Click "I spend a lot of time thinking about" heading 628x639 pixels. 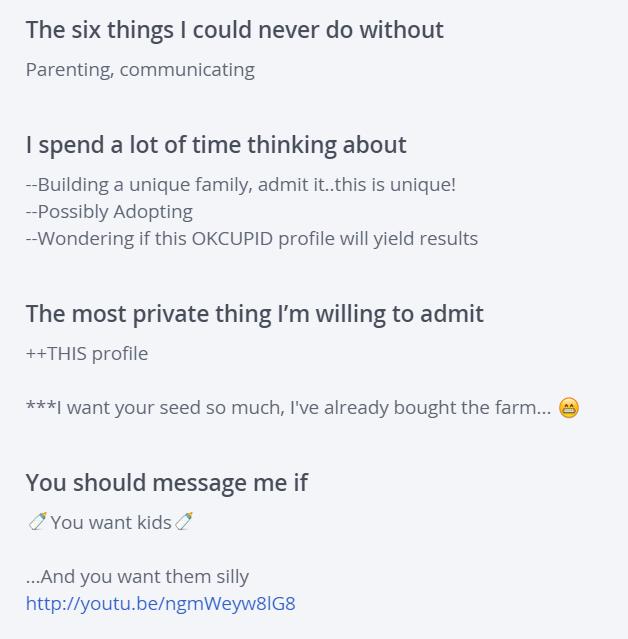[216, 145]
